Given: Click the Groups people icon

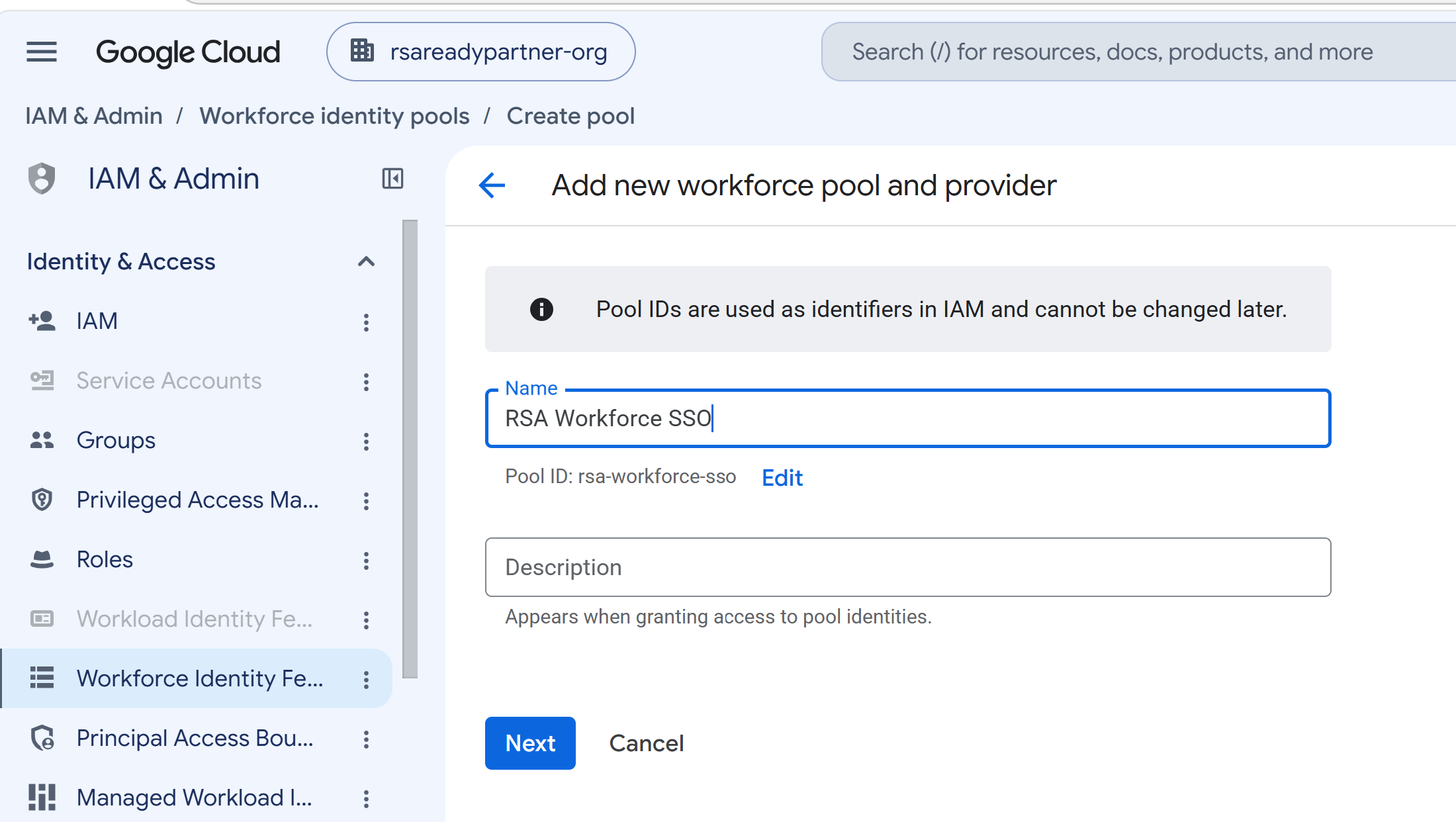Looking at the screenshot, I should pos(42,440).
